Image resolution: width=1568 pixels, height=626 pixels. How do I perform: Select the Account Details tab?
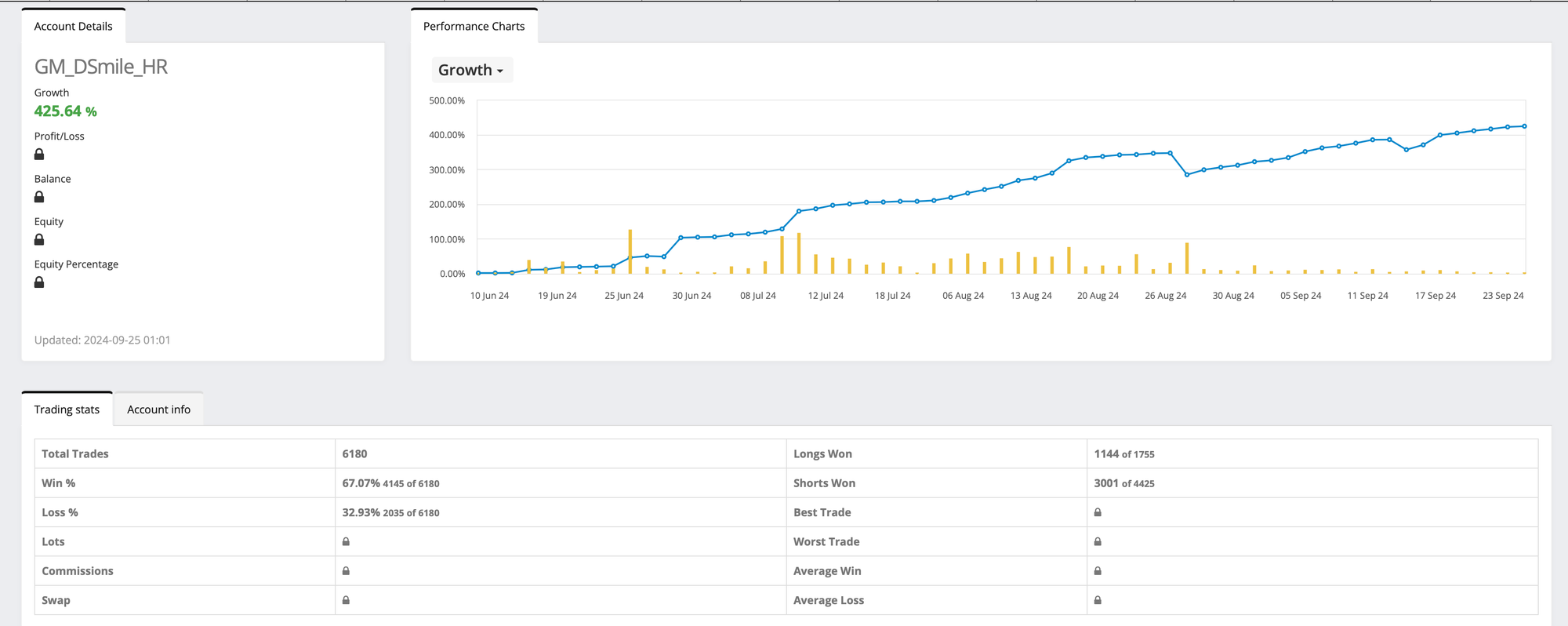coord(73,27)
